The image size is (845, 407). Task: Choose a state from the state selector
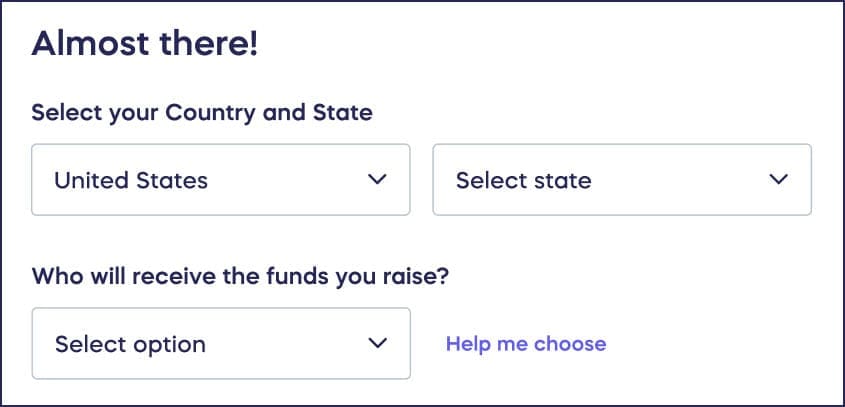click(621, 180)
